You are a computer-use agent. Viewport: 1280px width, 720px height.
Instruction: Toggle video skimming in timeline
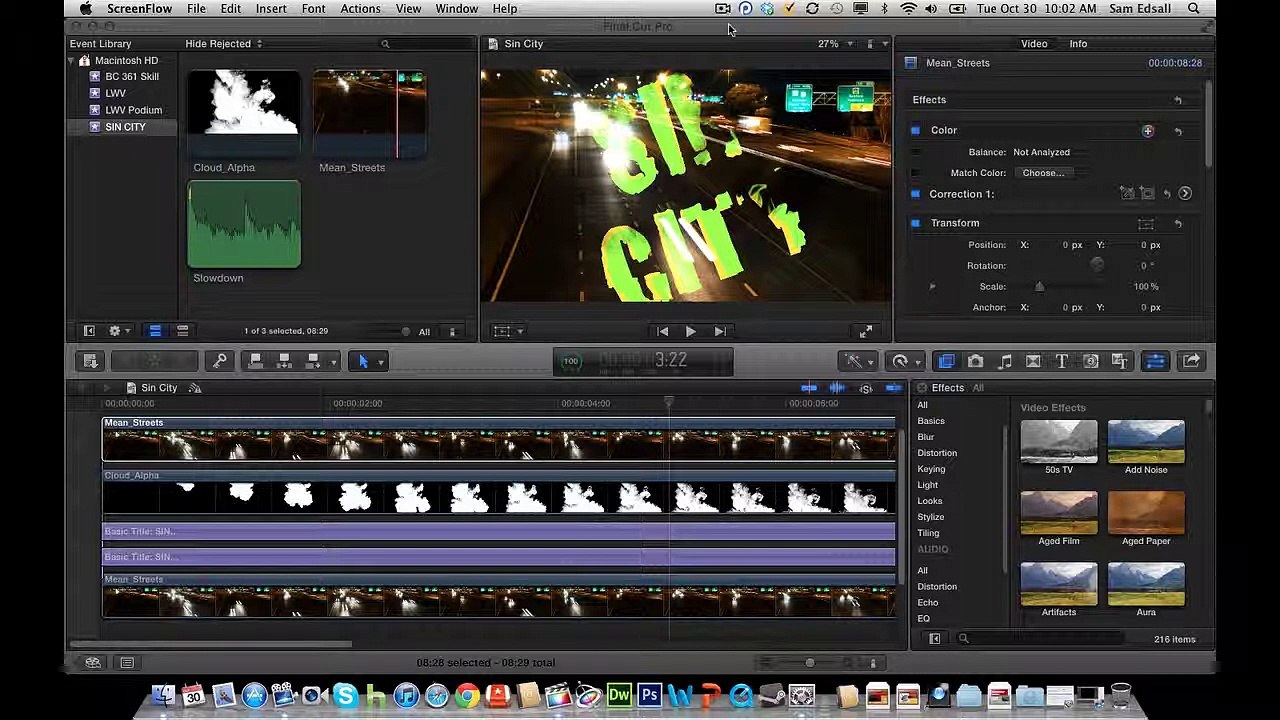coord(809,388)
